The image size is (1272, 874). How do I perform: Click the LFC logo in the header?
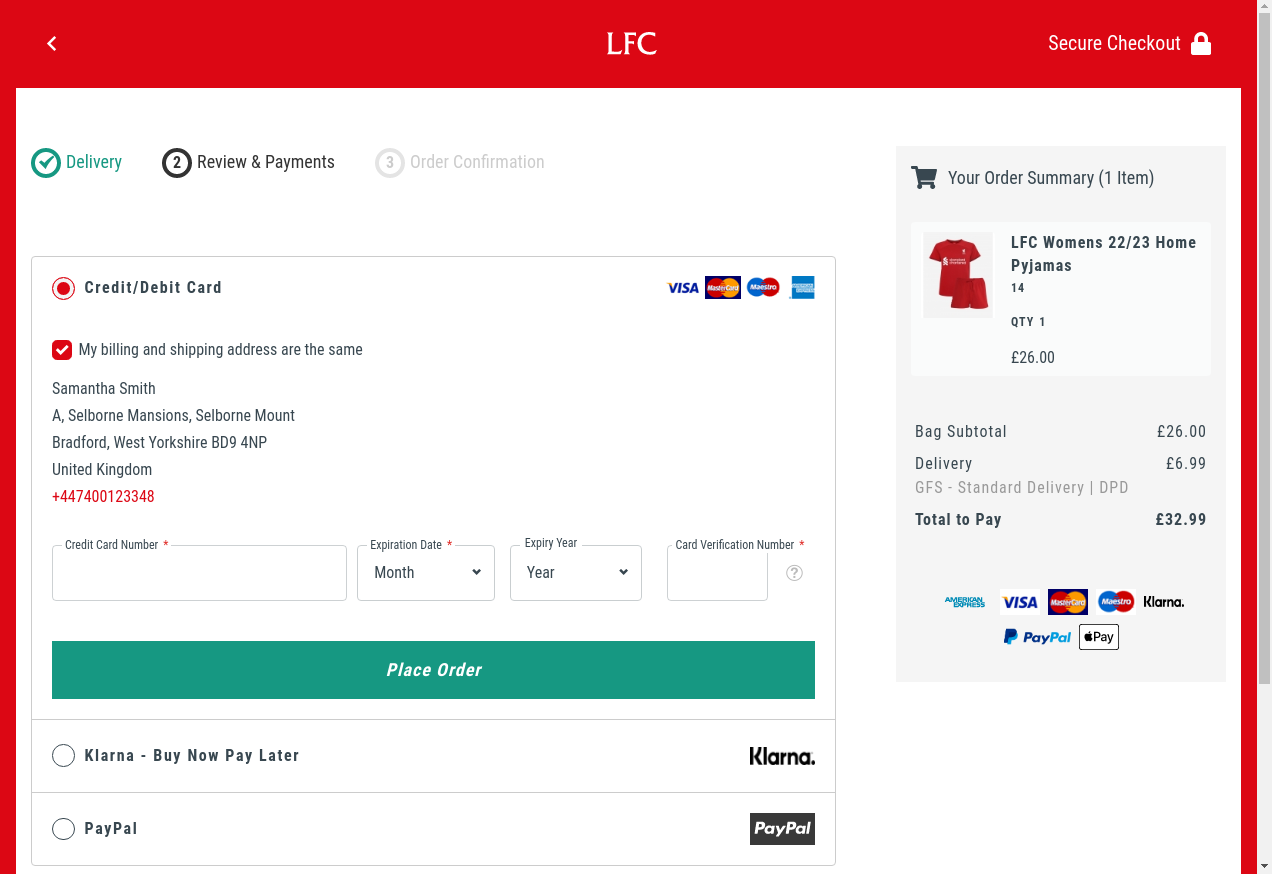(632, 44)
